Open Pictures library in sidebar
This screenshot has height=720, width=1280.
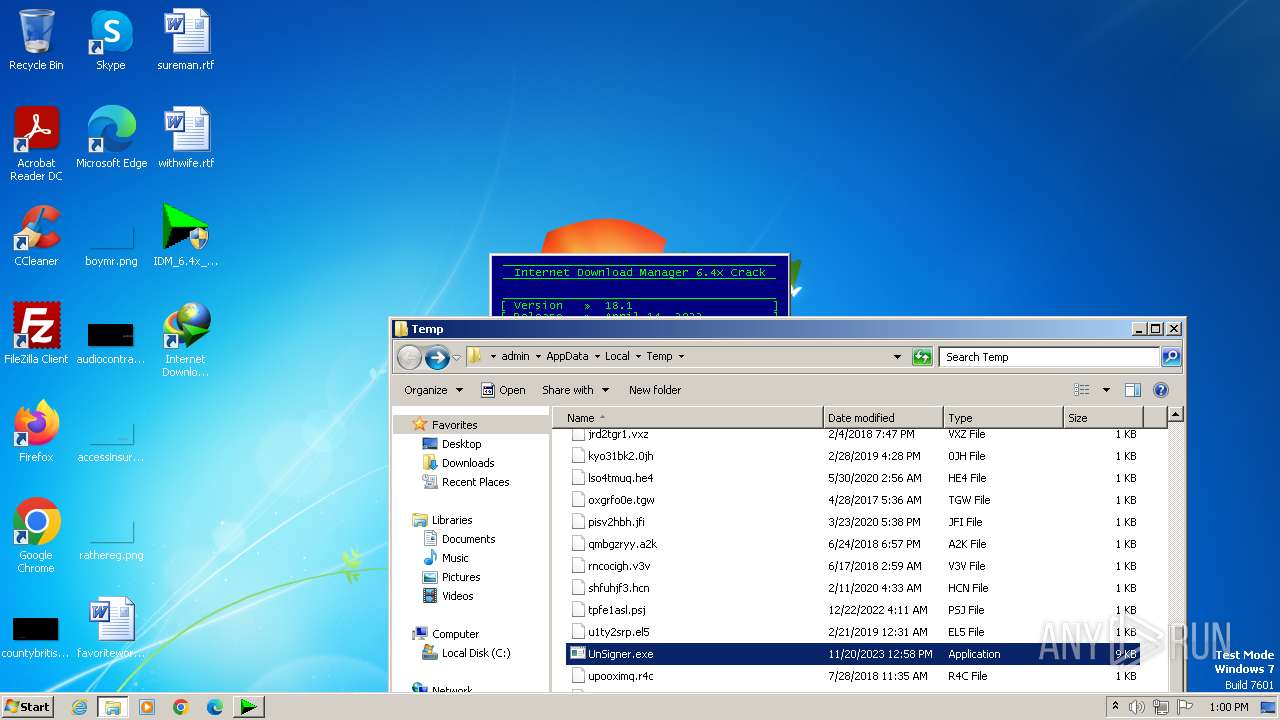[x=460, y=577]
